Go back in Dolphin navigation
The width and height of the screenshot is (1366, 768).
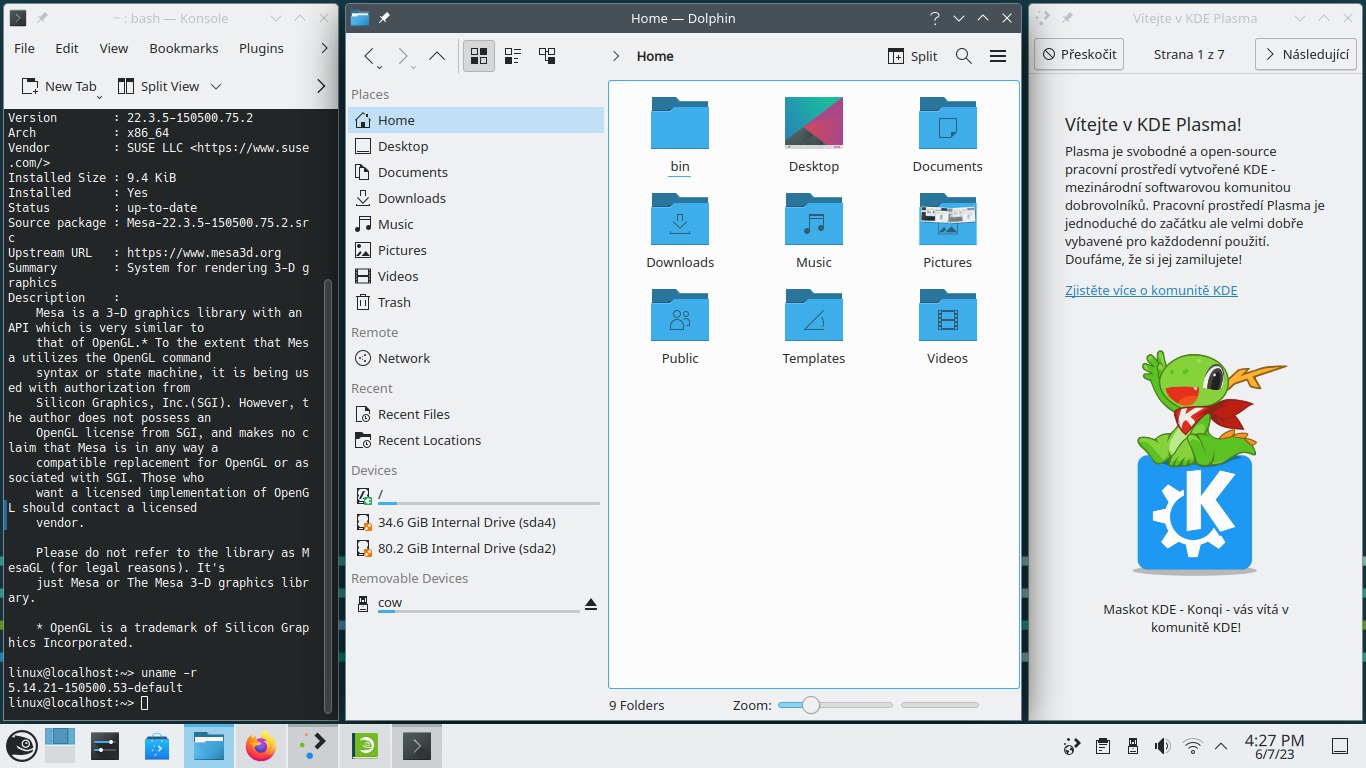(369, 57)
